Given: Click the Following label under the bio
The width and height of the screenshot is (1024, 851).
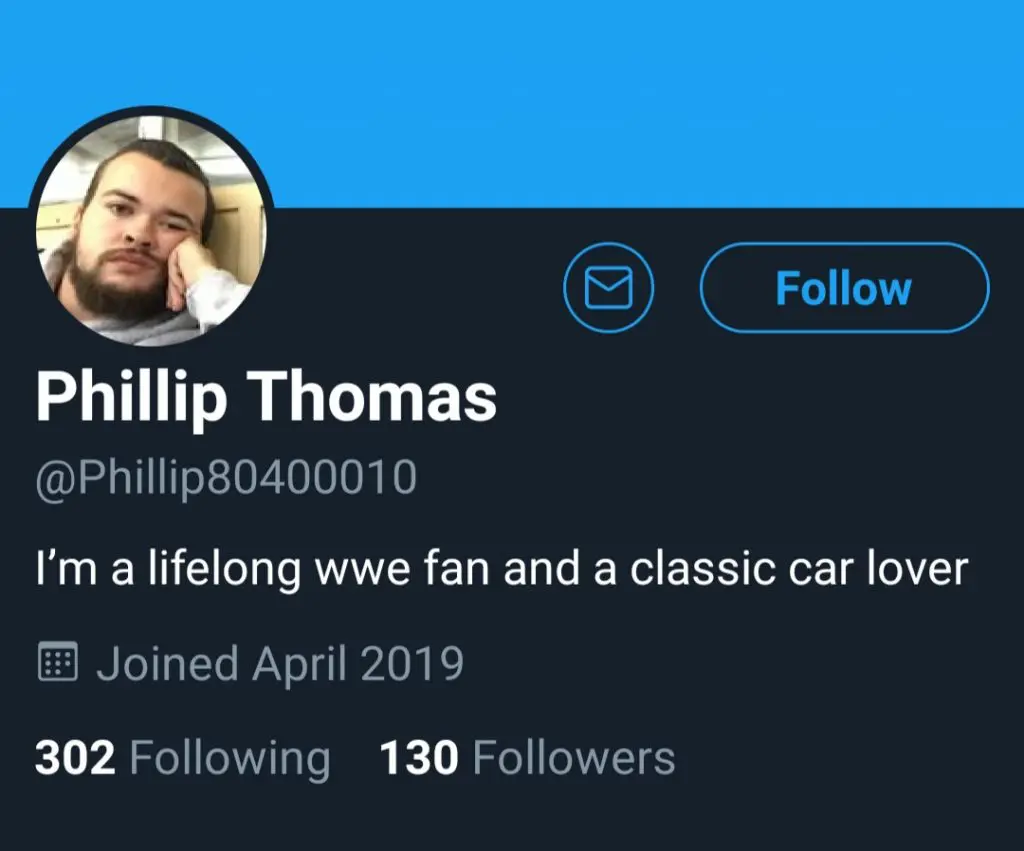Looking at the screenshot, I should [230, 759].
